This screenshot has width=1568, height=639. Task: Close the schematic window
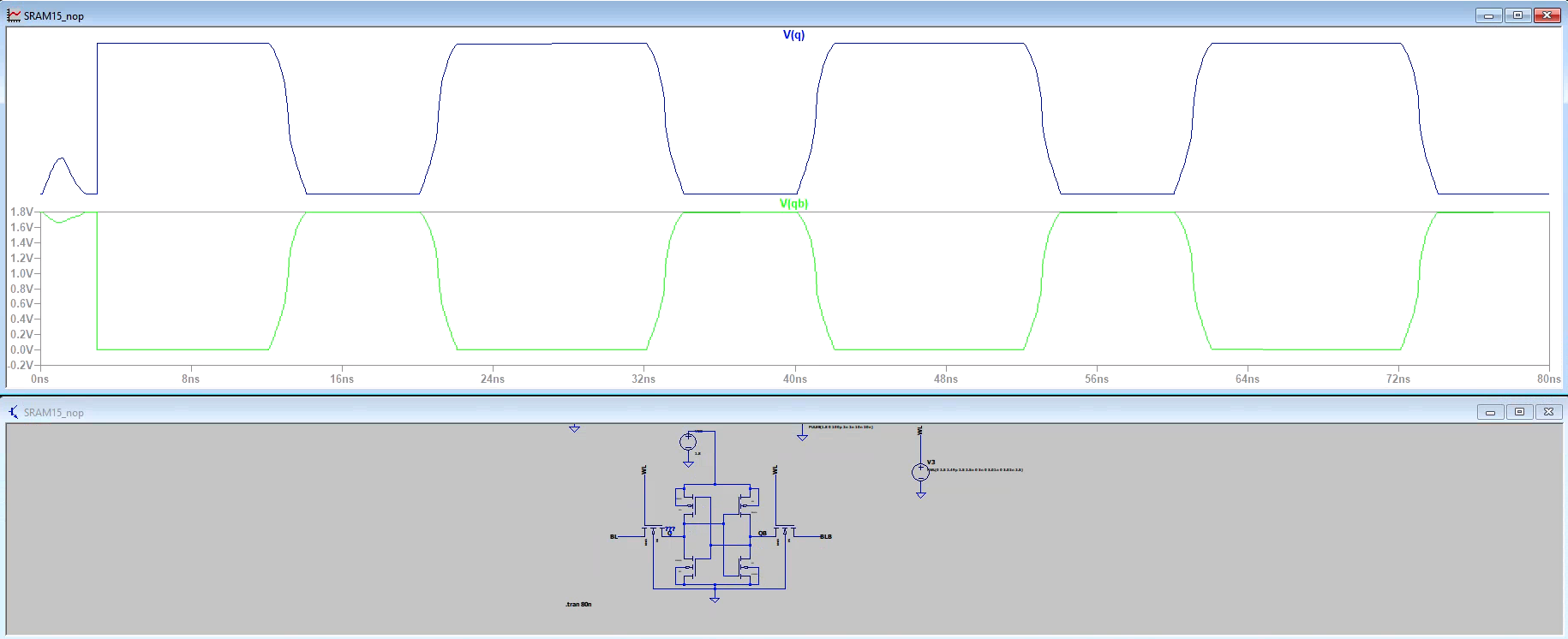pos(1548,412)
